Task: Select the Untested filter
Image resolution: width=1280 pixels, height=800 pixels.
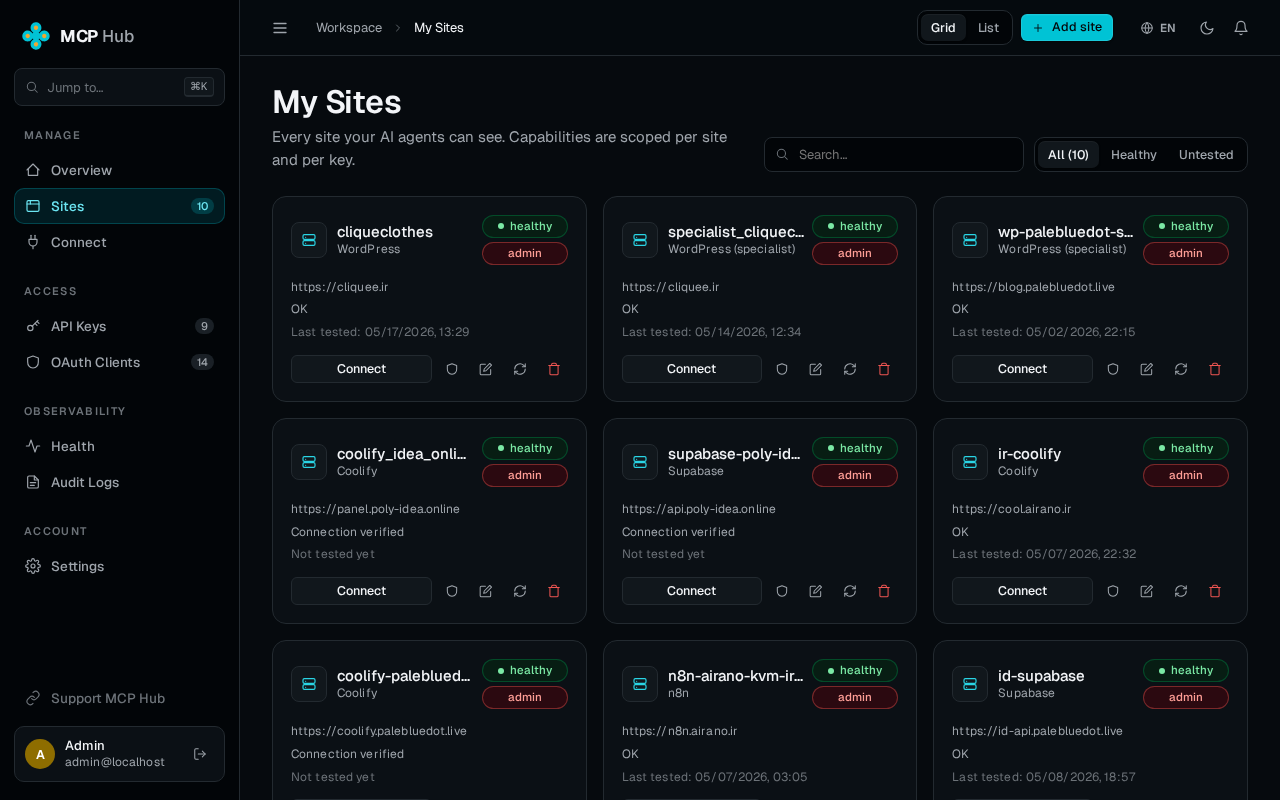Action: [1206, 155]
